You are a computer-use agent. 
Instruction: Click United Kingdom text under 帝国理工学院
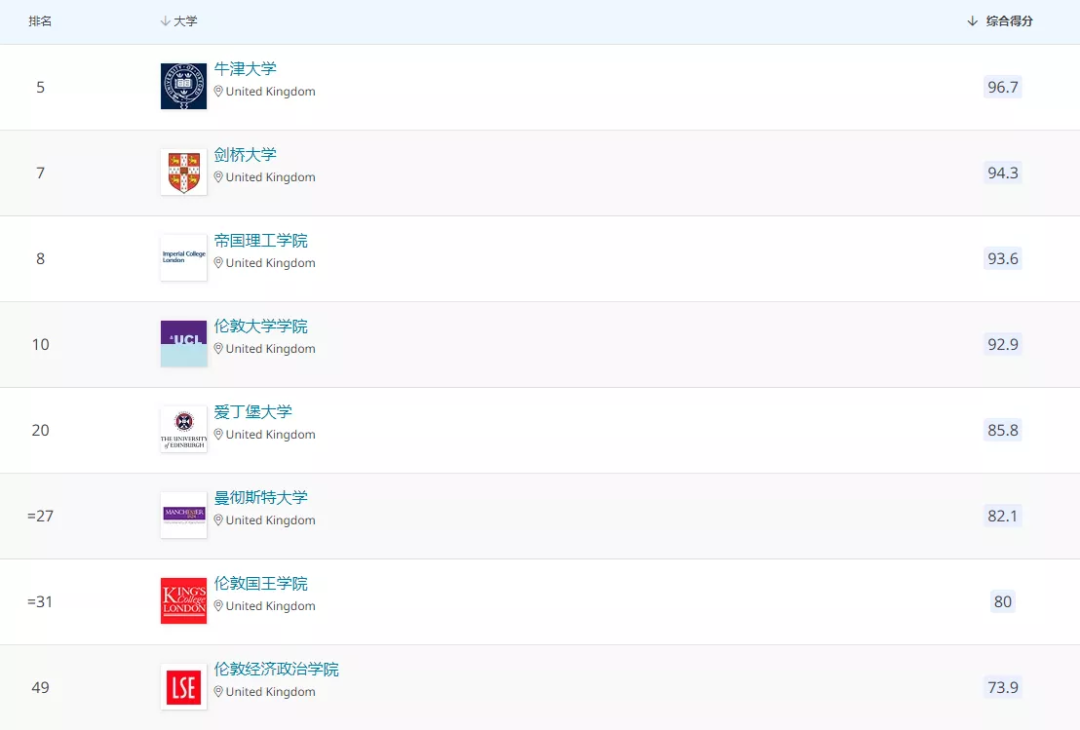click(271, 263)
